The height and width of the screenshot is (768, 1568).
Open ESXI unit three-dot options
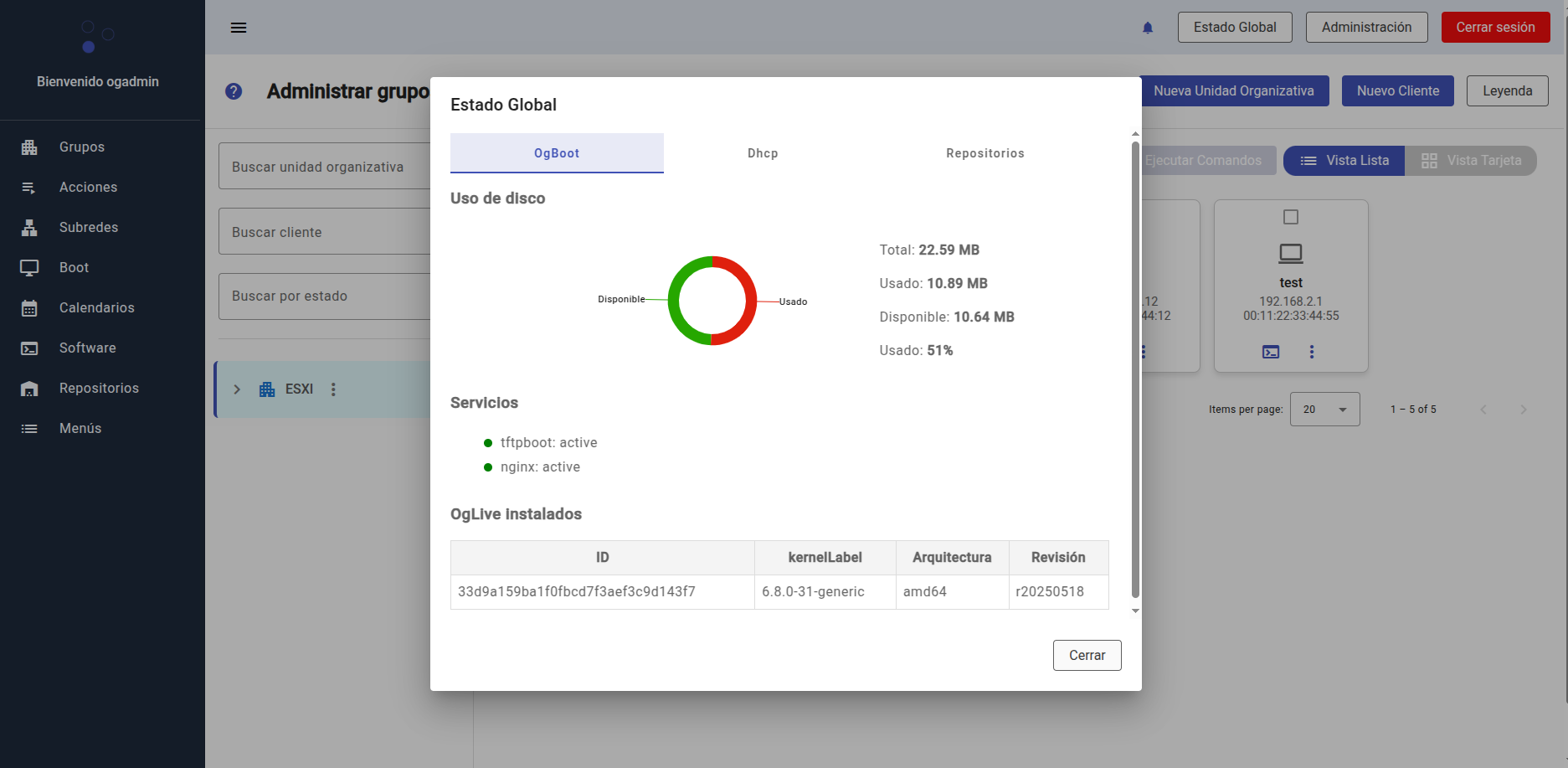(x=333, y=389)
